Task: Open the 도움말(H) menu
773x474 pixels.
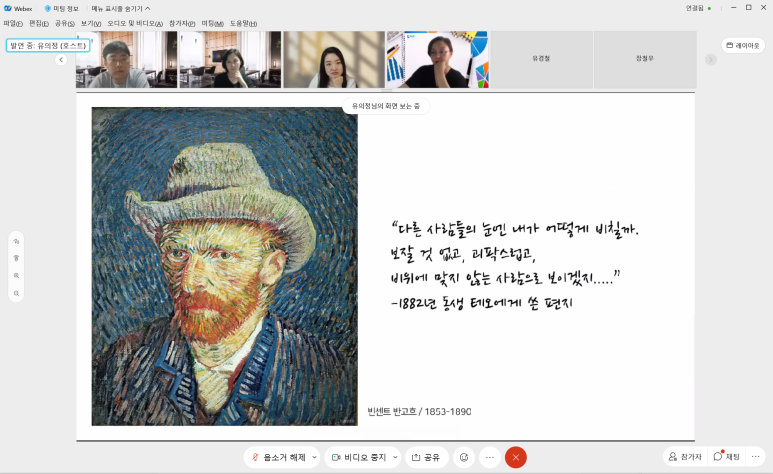Action: 244,23
